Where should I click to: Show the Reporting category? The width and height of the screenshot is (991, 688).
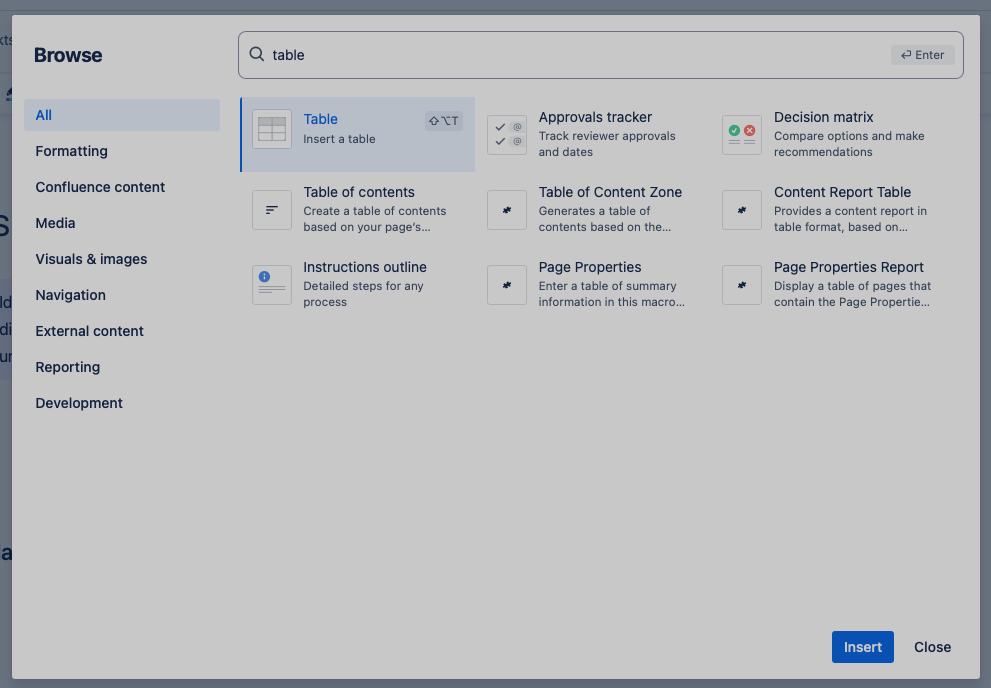(x=122, y=367)
